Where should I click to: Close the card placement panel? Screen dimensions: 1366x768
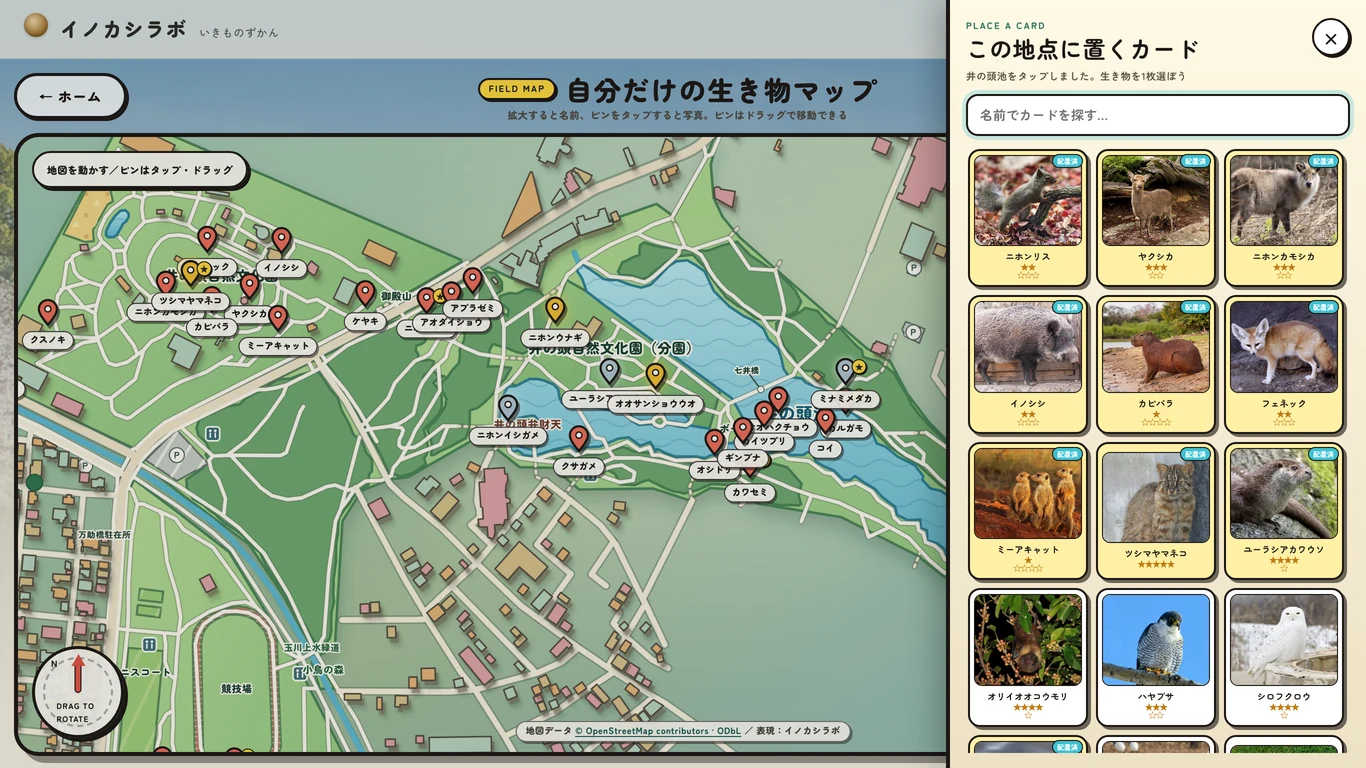[1331, 39]
